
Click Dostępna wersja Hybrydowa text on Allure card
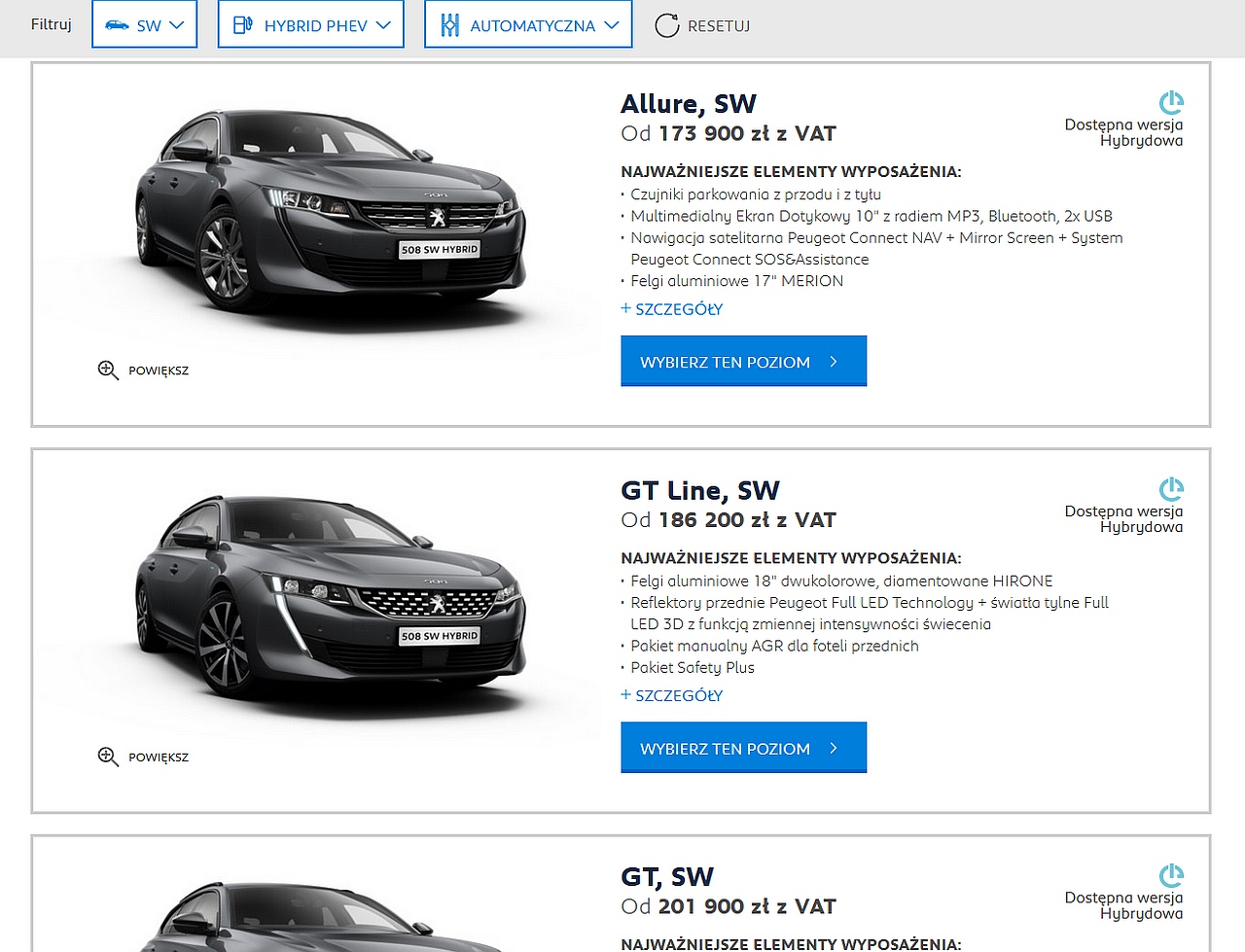[1124, 132]
